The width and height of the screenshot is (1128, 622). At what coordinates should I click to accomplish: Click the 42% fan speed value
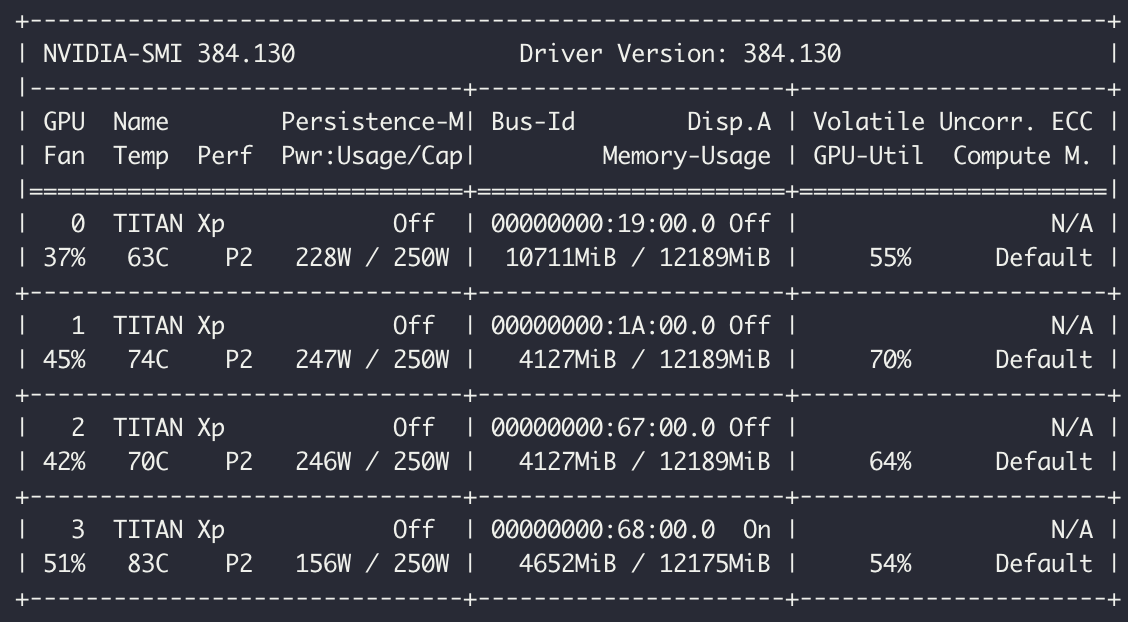[x=64, y=462]
